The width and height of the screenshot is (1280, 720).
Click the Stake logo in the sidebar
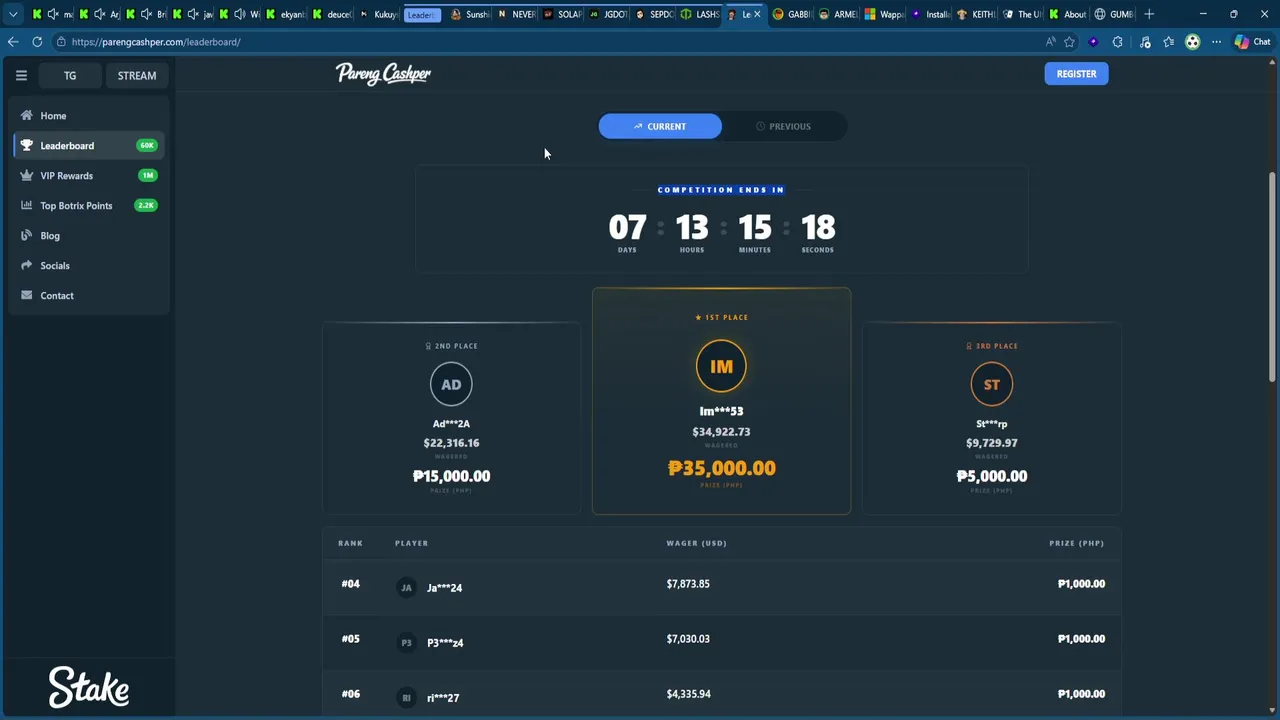coord(89,688)
